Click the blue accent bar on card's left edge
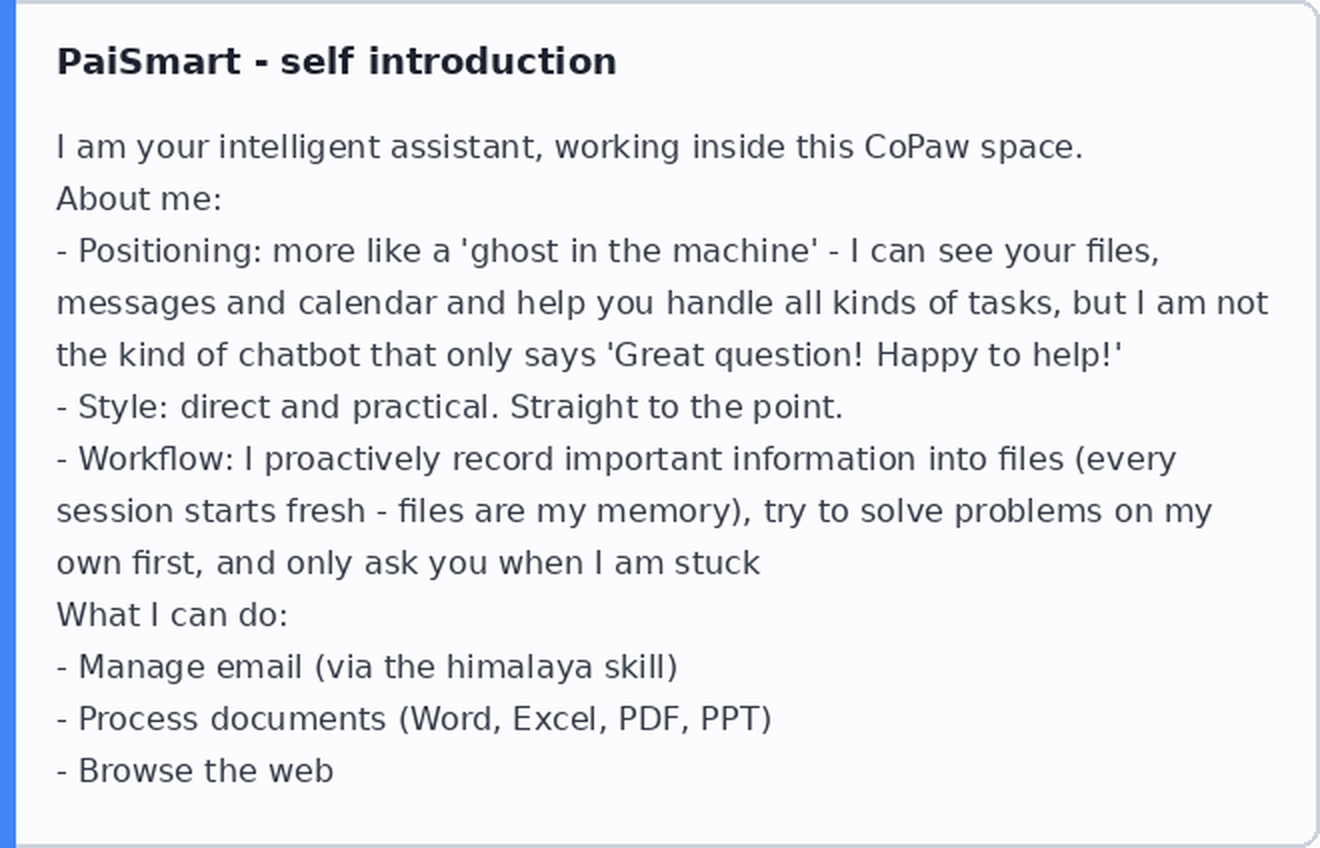 (8, 424)
